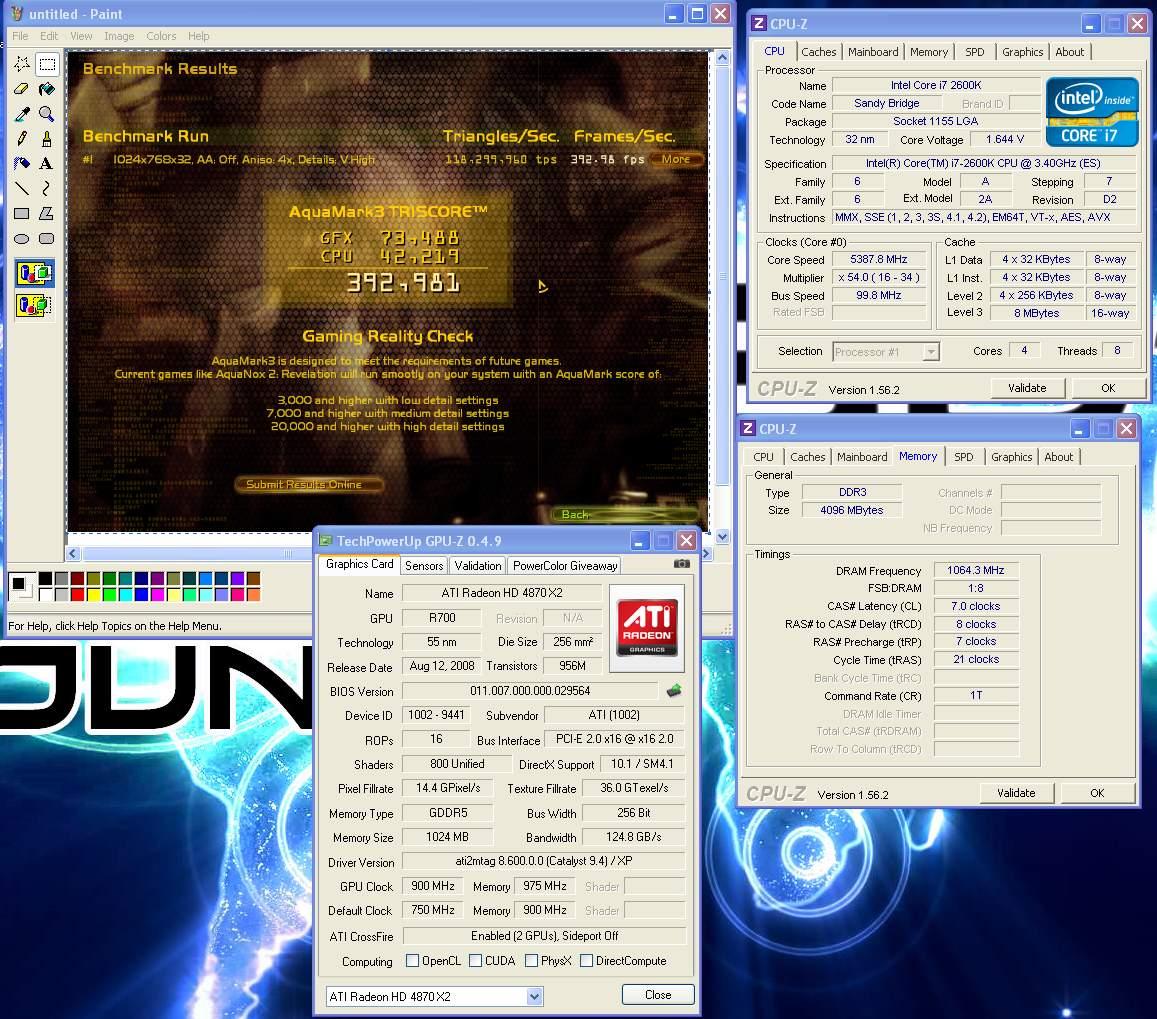Enable opaque selection drawing option in Paint
1157x1019 pixels.
click(x=35, y=274)
